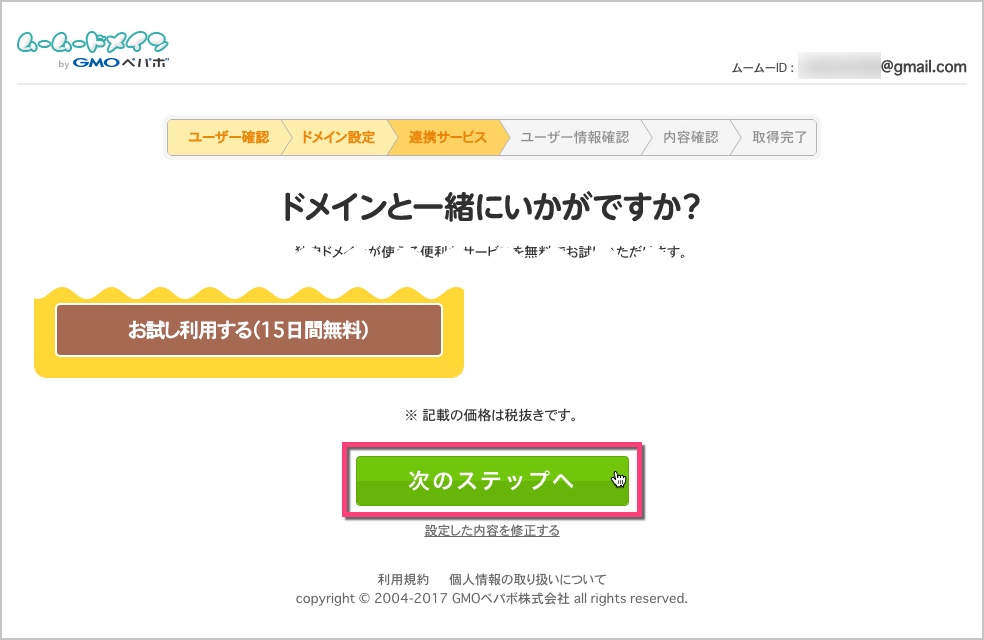Click the ムームーID gmail.com account text
The image size is (984, 640).
(848, 67)
